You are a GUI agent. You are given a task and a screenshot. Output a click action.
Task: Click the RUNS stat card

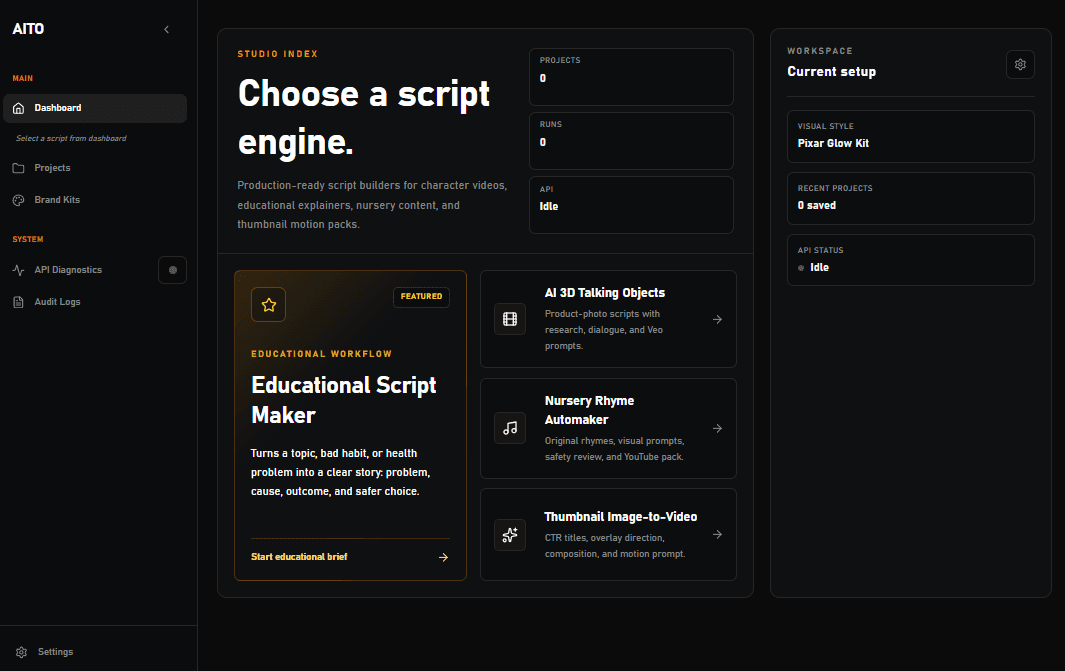pos(632,141)
